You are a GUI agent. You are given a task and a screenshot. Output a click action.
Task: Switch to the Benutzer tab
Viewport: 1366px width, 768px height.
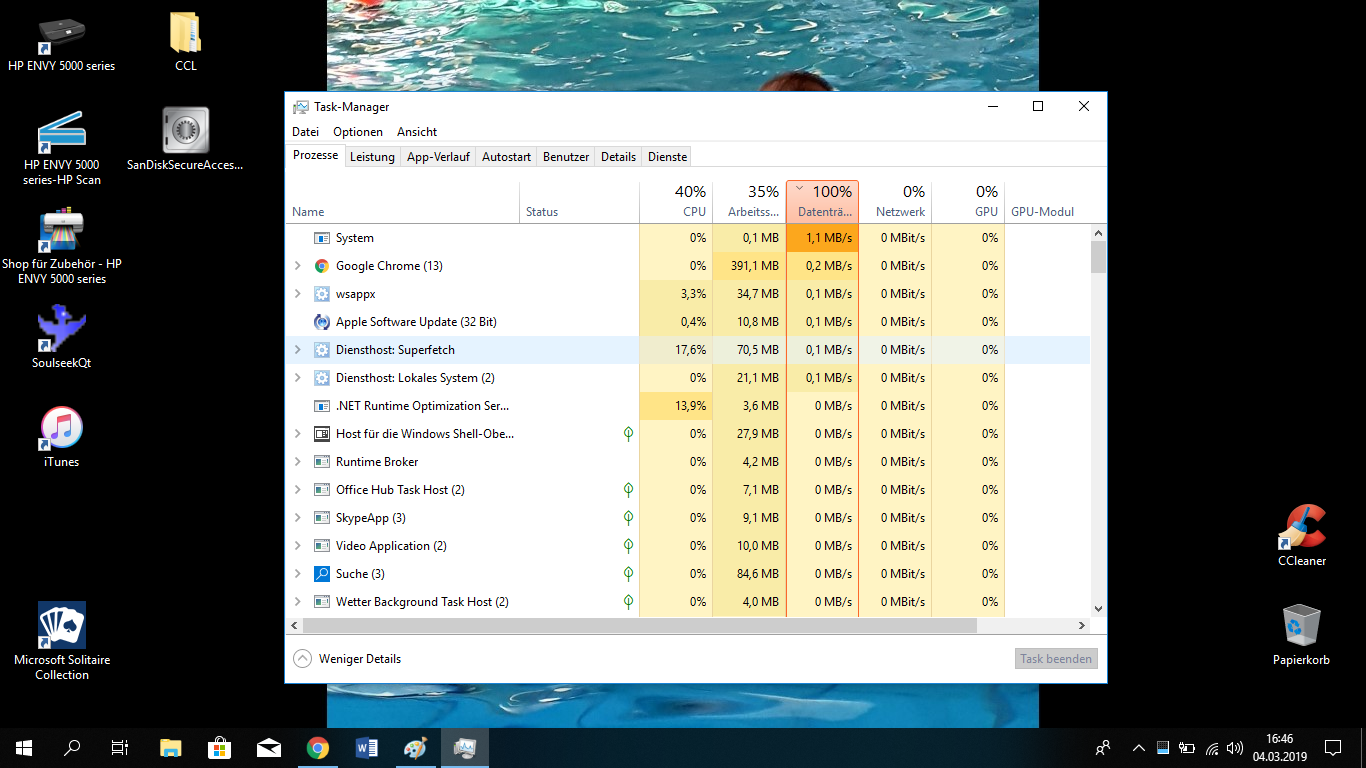566,157
